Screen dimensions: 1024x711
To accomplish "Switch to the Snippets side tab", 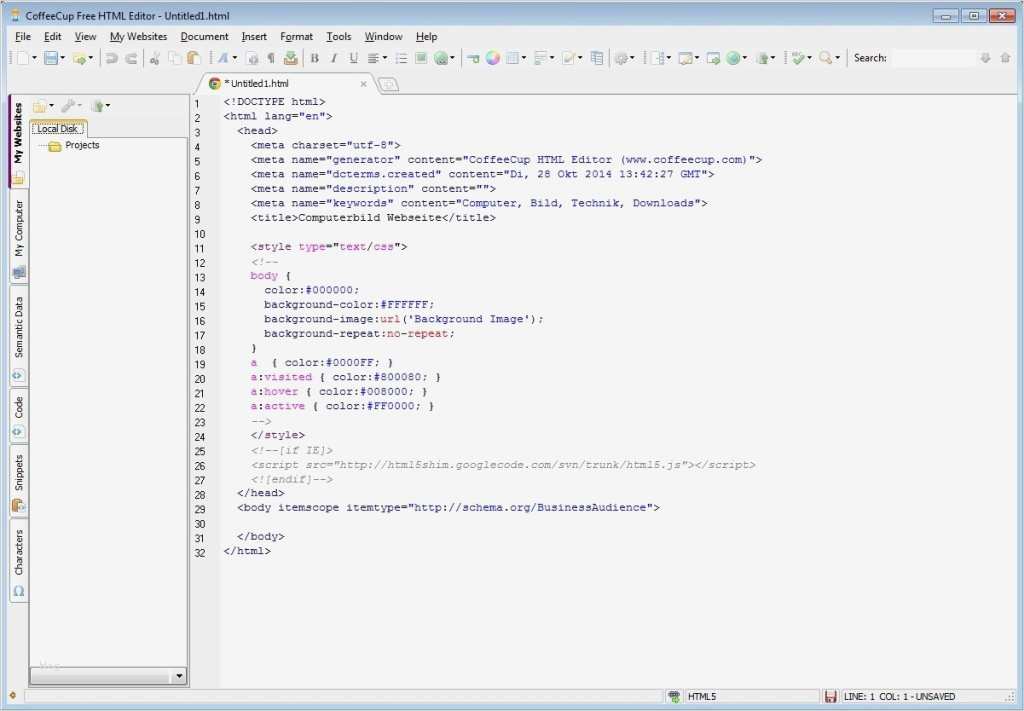I will pos(18,474).
